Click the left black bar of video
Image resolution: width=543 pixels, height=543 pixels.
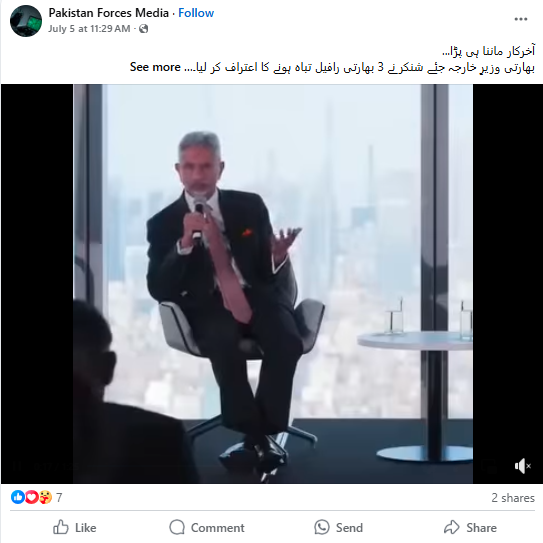[x=37, y=284]
